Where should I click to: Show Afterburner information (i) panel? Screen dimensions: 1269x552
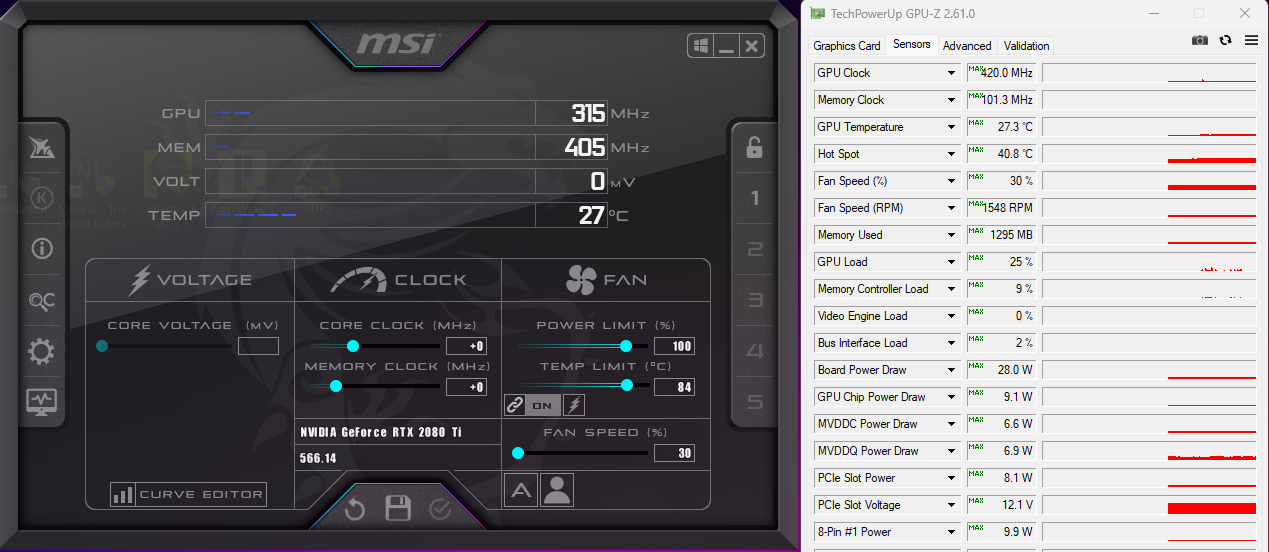click(x=42, y=249)
